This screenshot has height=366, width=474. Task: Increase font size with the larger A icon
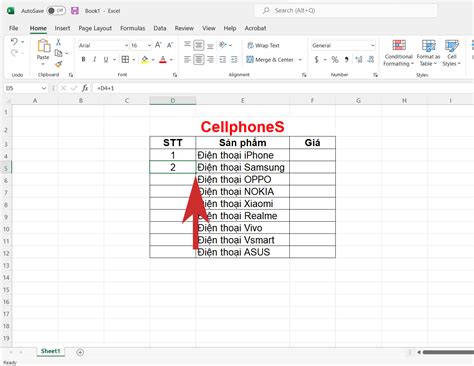click(x=158, y=45)
